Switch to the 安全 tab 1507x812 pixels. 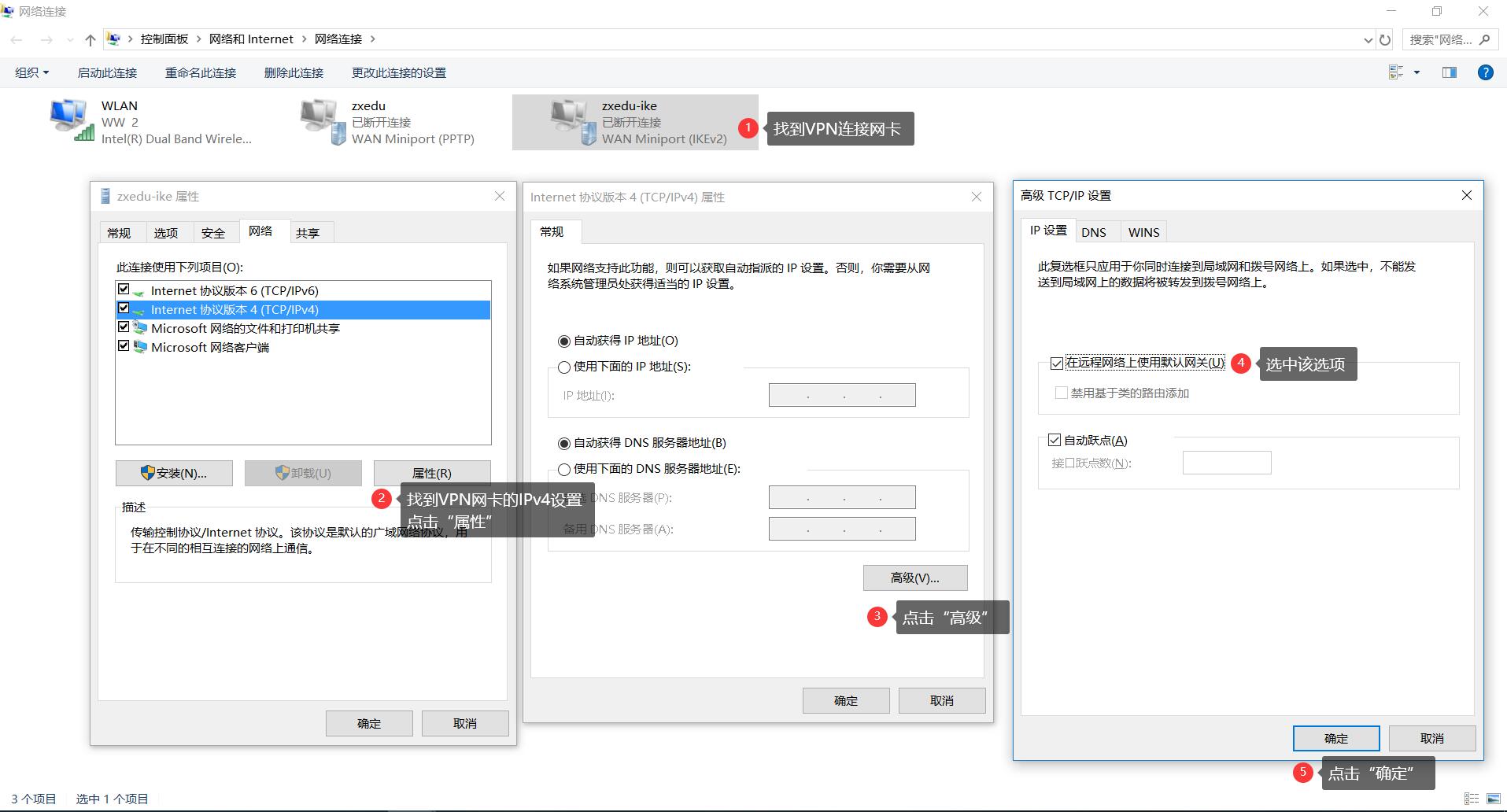pos(212,233)
